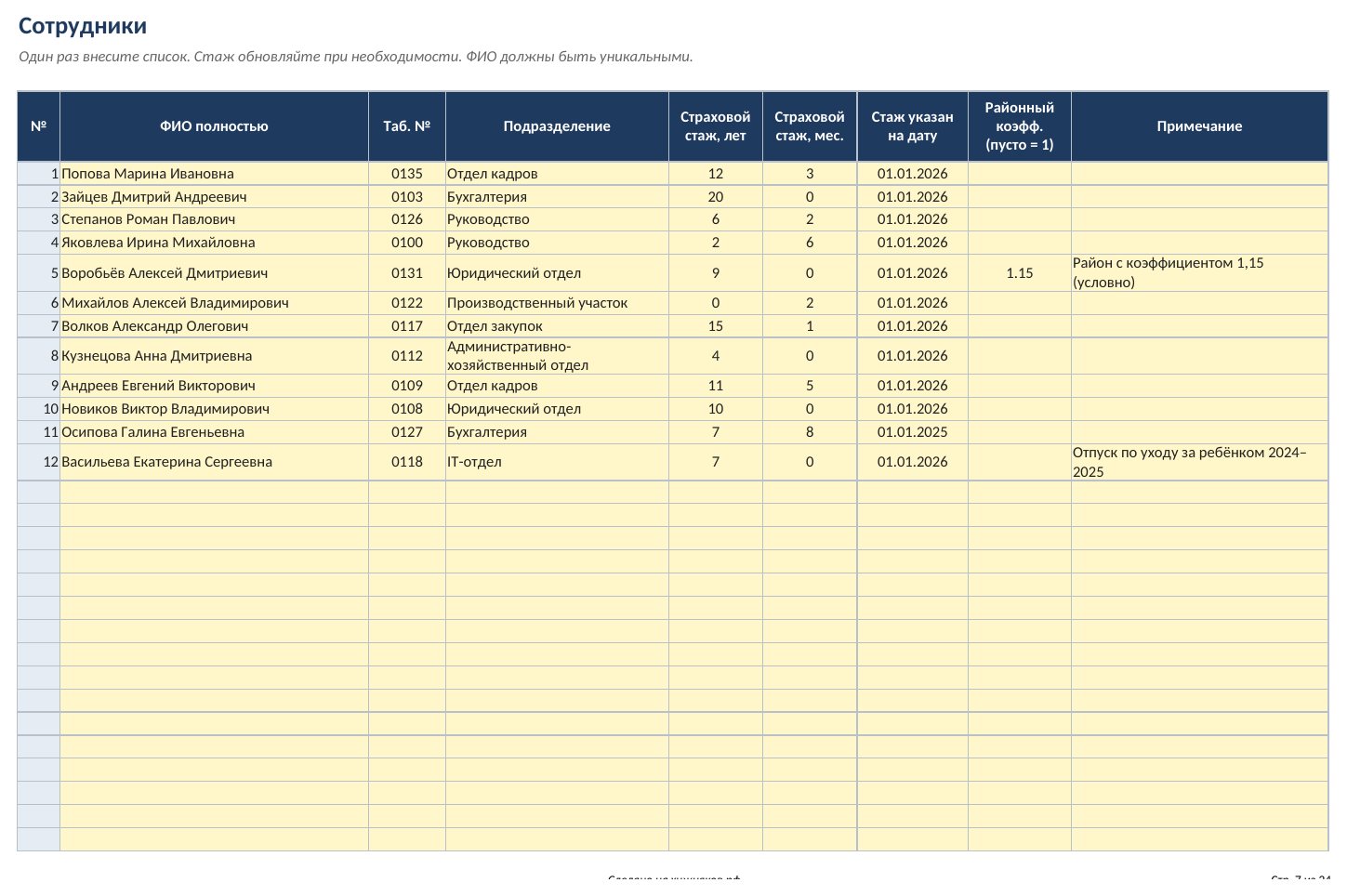
Task: Select the "Административно-хозяйственный отдел" cell
Action: [x=557, y=356]
